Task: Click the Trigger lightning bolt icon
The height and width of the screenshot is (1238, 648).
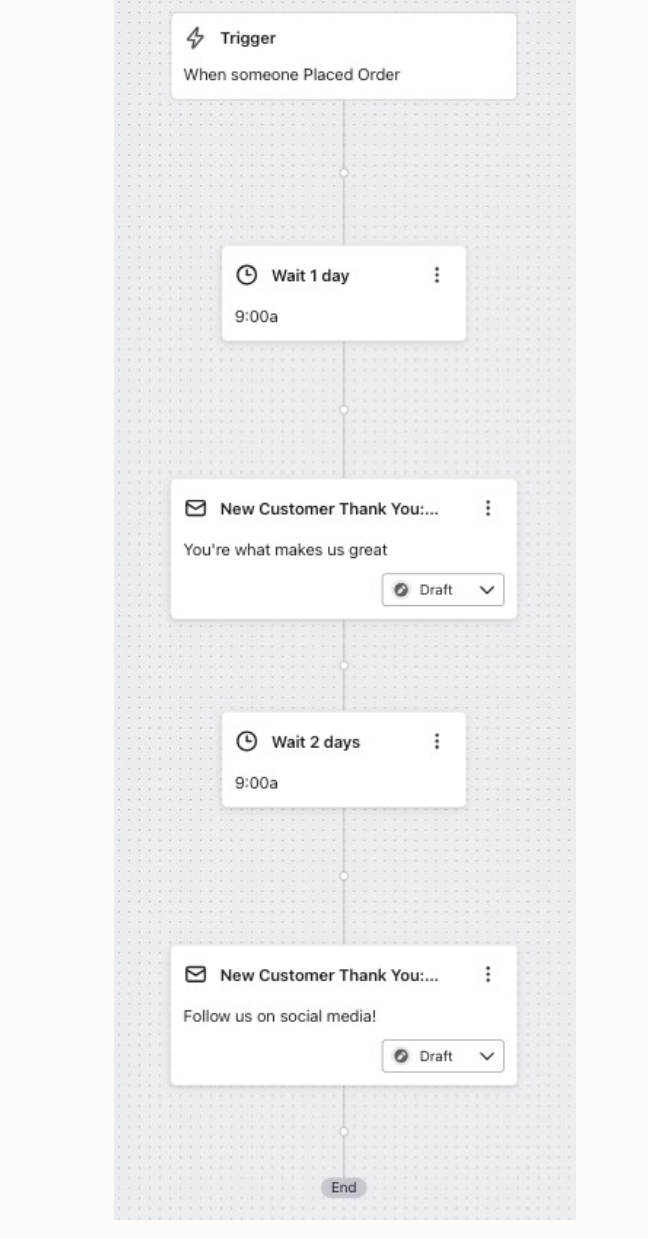Action: coord(195,39)
